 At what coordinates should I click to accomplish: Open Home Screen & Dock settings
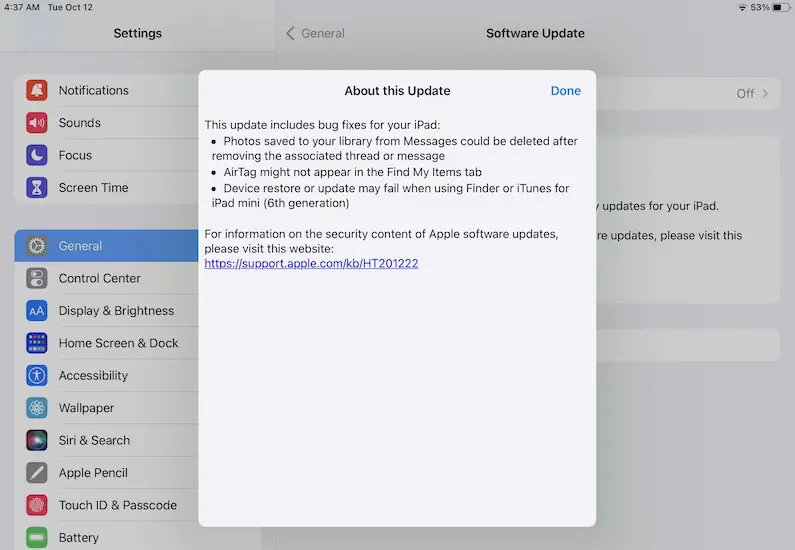118,343
